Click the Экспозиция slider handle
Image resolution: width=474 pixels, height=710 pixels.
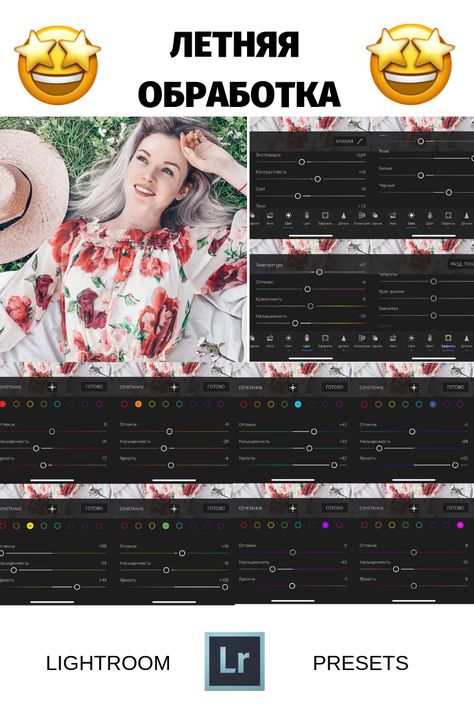pyautogui.click(x=302, y=162)
